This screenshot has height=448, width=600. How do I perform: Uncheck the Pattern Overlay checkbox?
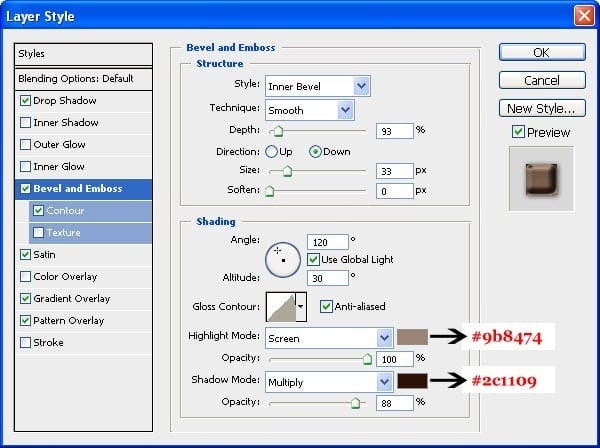click(25, 321)
